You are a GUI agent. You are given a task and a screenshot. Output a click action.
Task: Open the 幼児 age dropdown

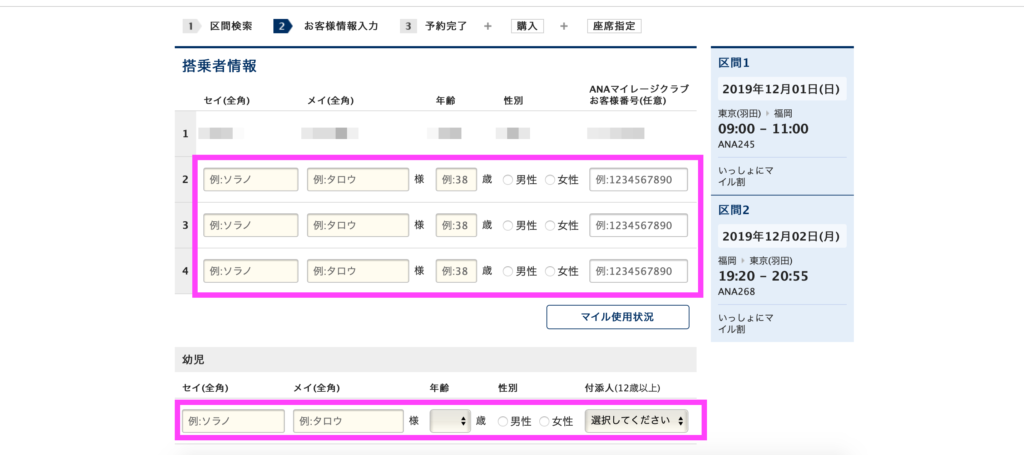coord(450,422)
